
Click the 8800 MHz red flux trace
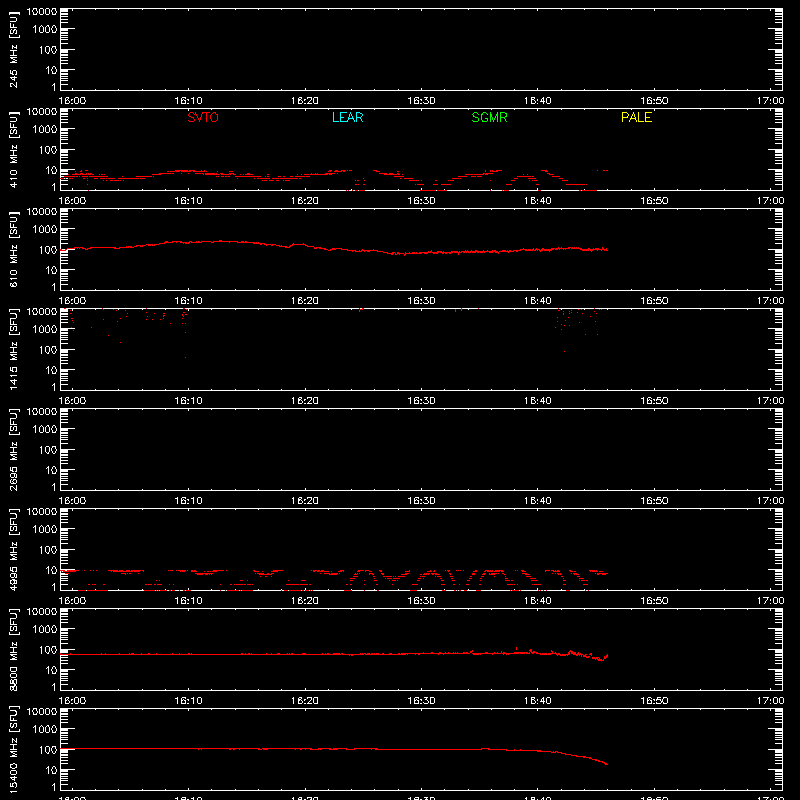(334, 654)
